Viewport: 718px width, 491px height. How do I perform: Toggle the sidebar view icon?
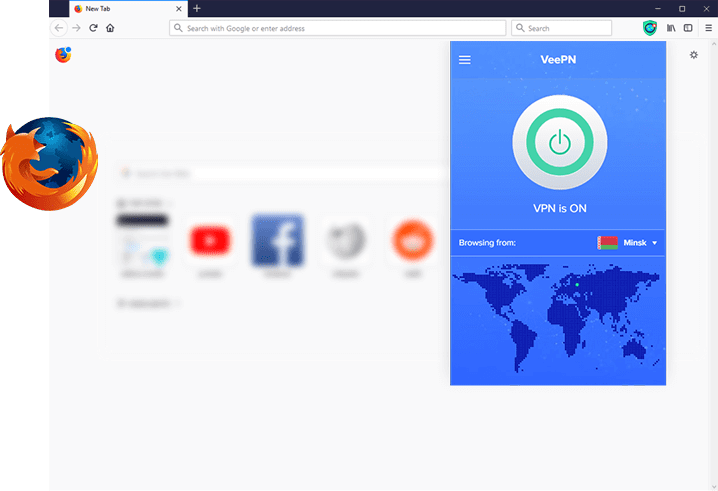[x=688, y=28]
